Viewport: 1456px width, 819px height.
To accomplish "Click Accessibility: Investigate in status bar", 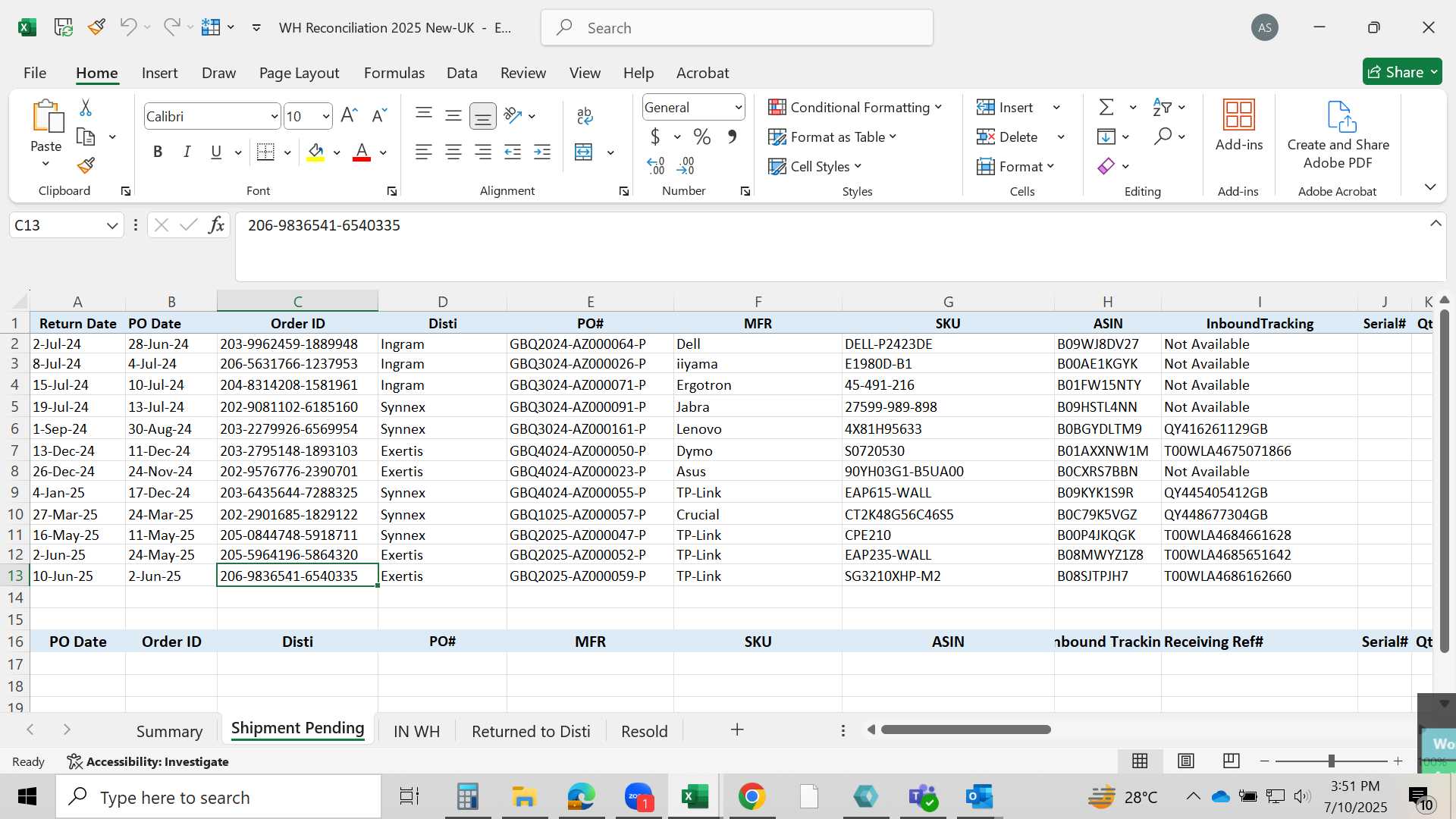I will coord(148,761).
